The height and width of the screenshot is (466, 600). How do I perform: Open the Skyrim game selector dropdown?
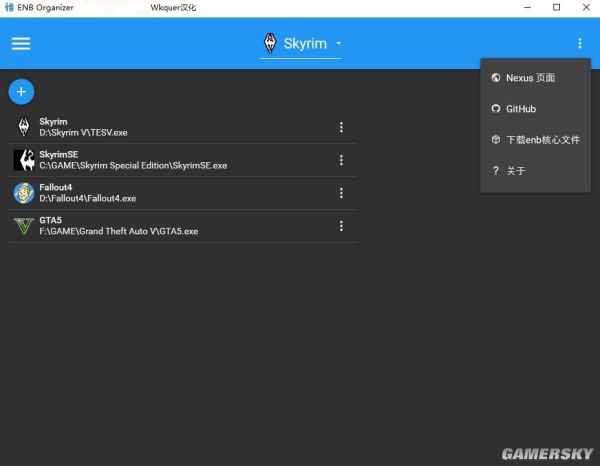pyautogui.click(x=301, y=44)
